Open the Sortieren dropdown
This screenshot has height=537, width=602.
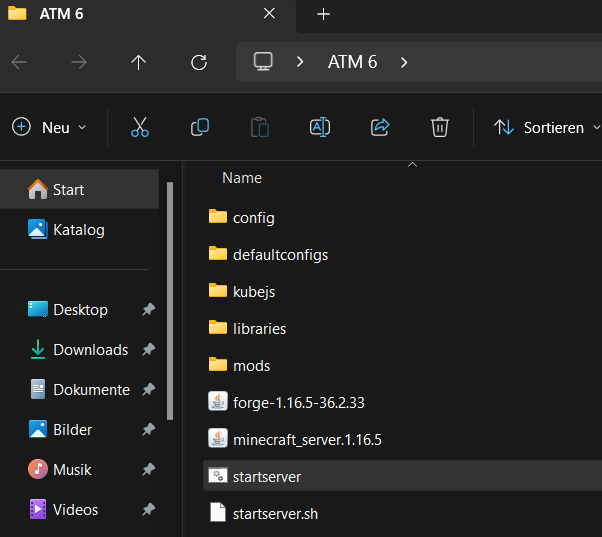click(x=547, y=127)
